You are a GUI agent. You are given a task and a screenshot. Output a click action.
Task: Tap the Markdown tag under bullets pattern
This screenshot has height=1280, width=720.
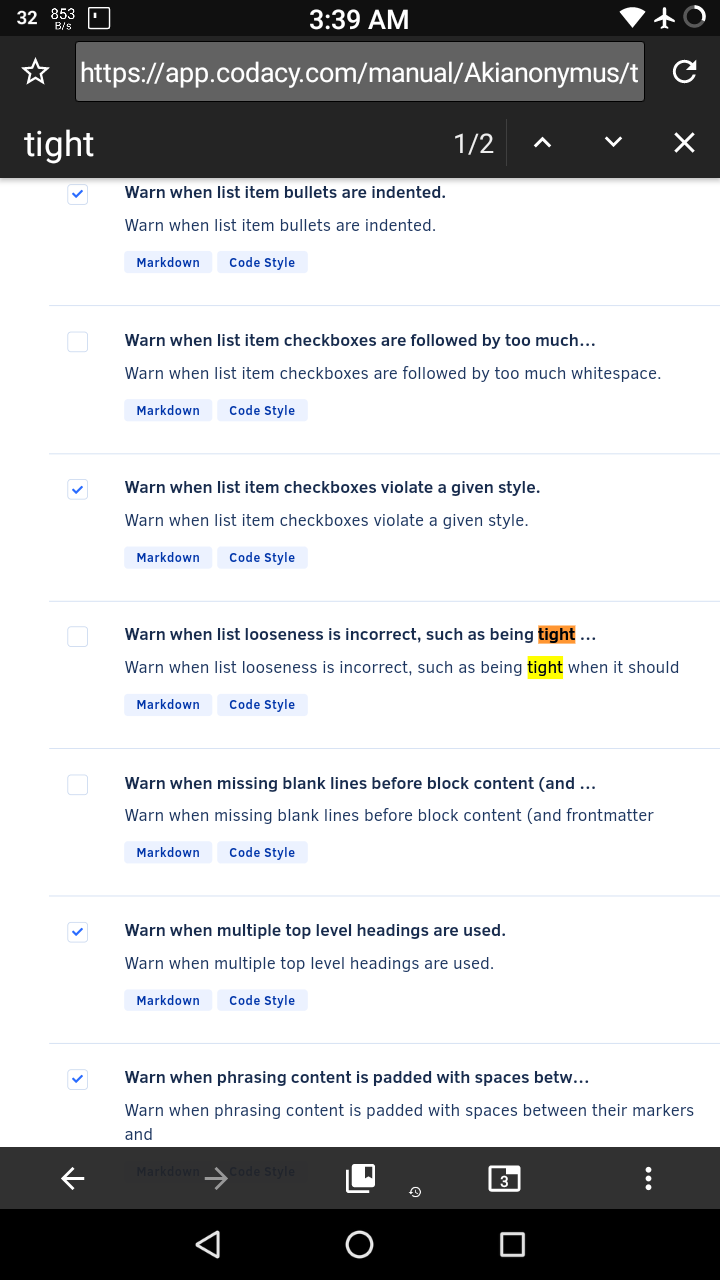tap(167, 262)
